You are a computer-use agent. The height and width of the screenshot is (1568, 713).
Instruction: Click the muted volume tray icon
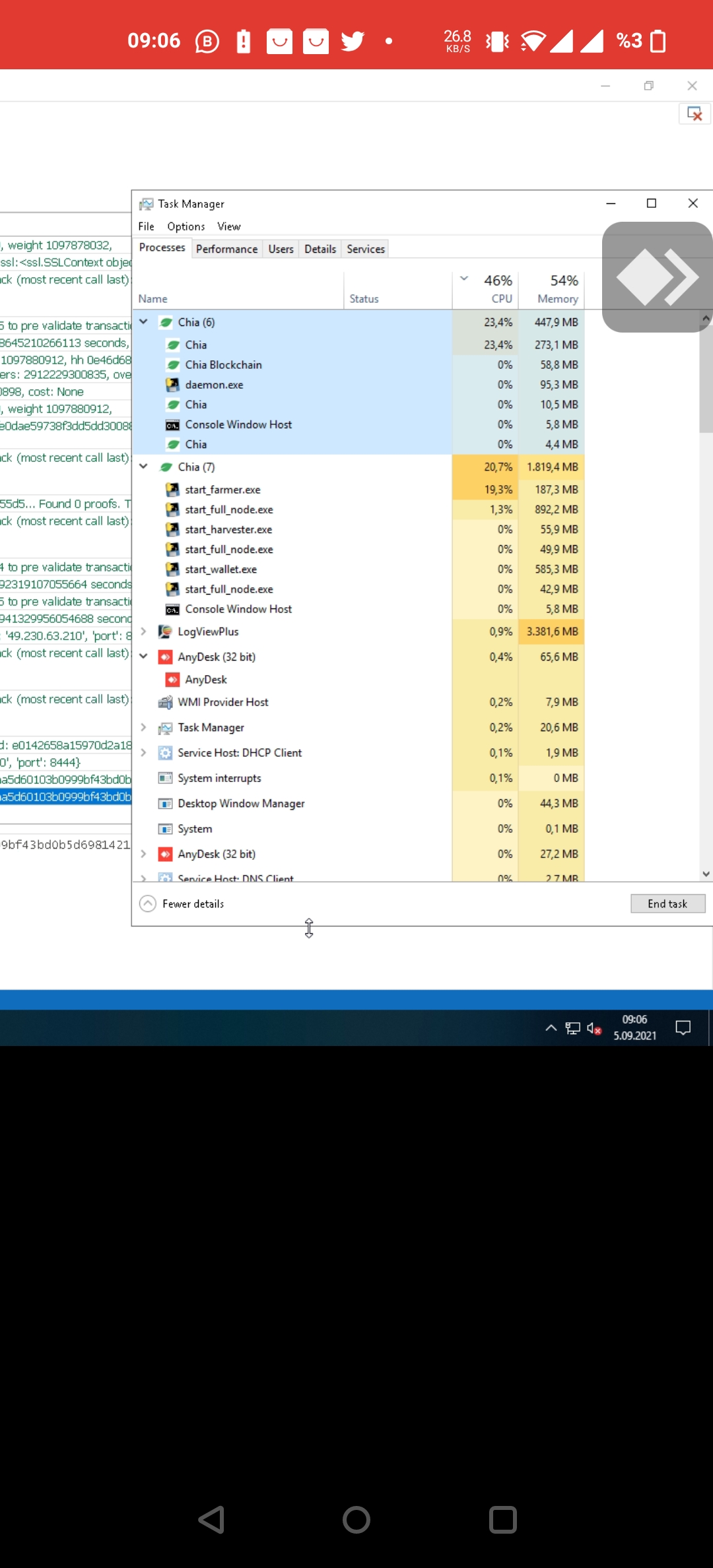(x=594, y=1028)
